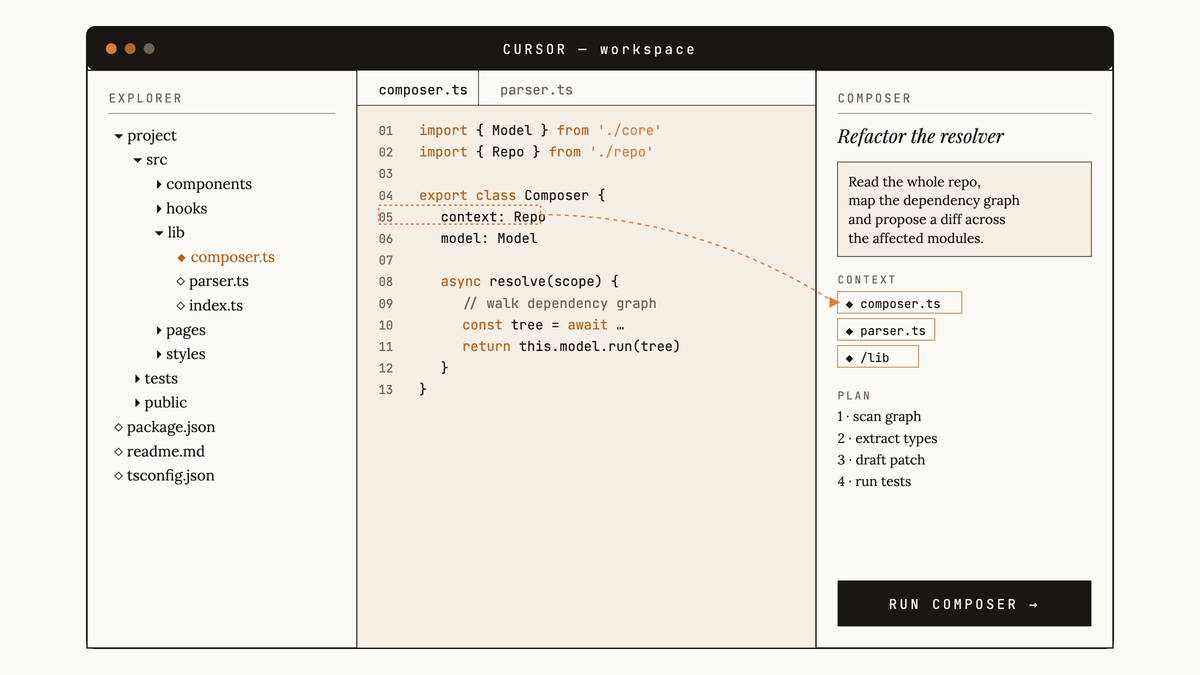Click 'return this.model.run(tree)' code line
Screen dimensions: 1200x675
(x=571, y=347)
